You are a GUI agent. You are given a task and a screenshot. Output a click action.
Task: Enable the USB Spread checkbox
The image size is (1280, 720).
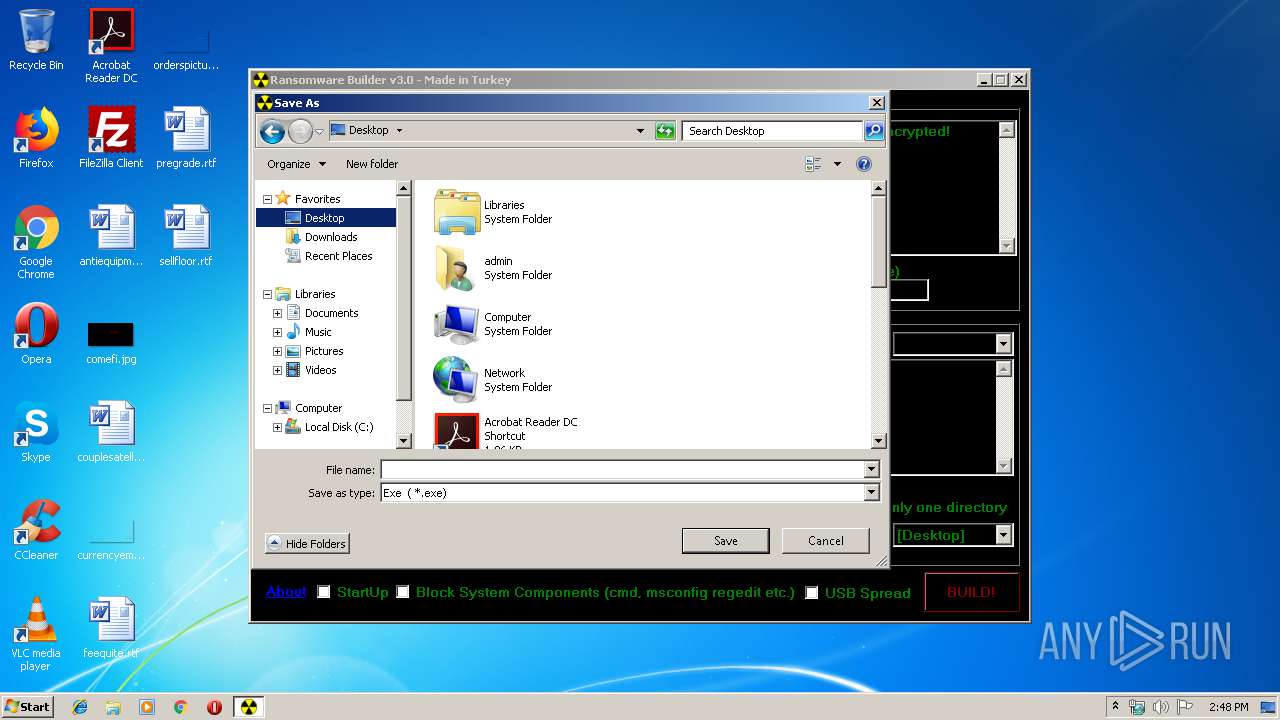tap(812, 593)
